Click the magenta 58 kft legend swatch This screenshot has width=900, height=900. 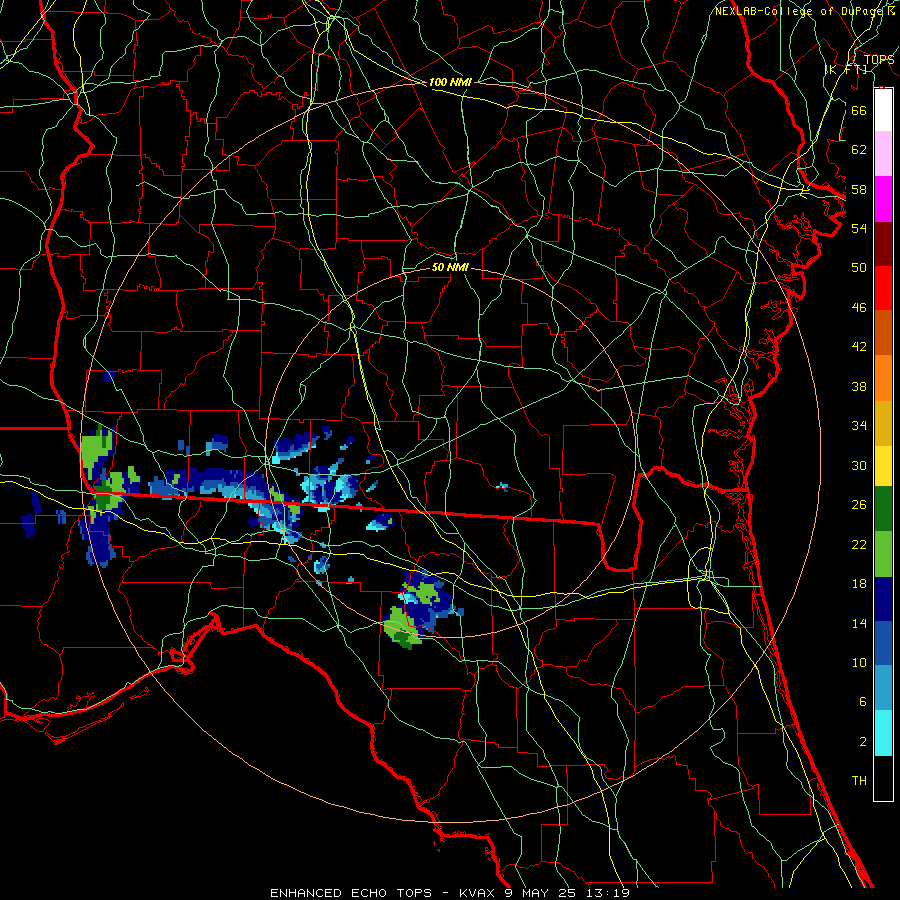coord(883,199)
